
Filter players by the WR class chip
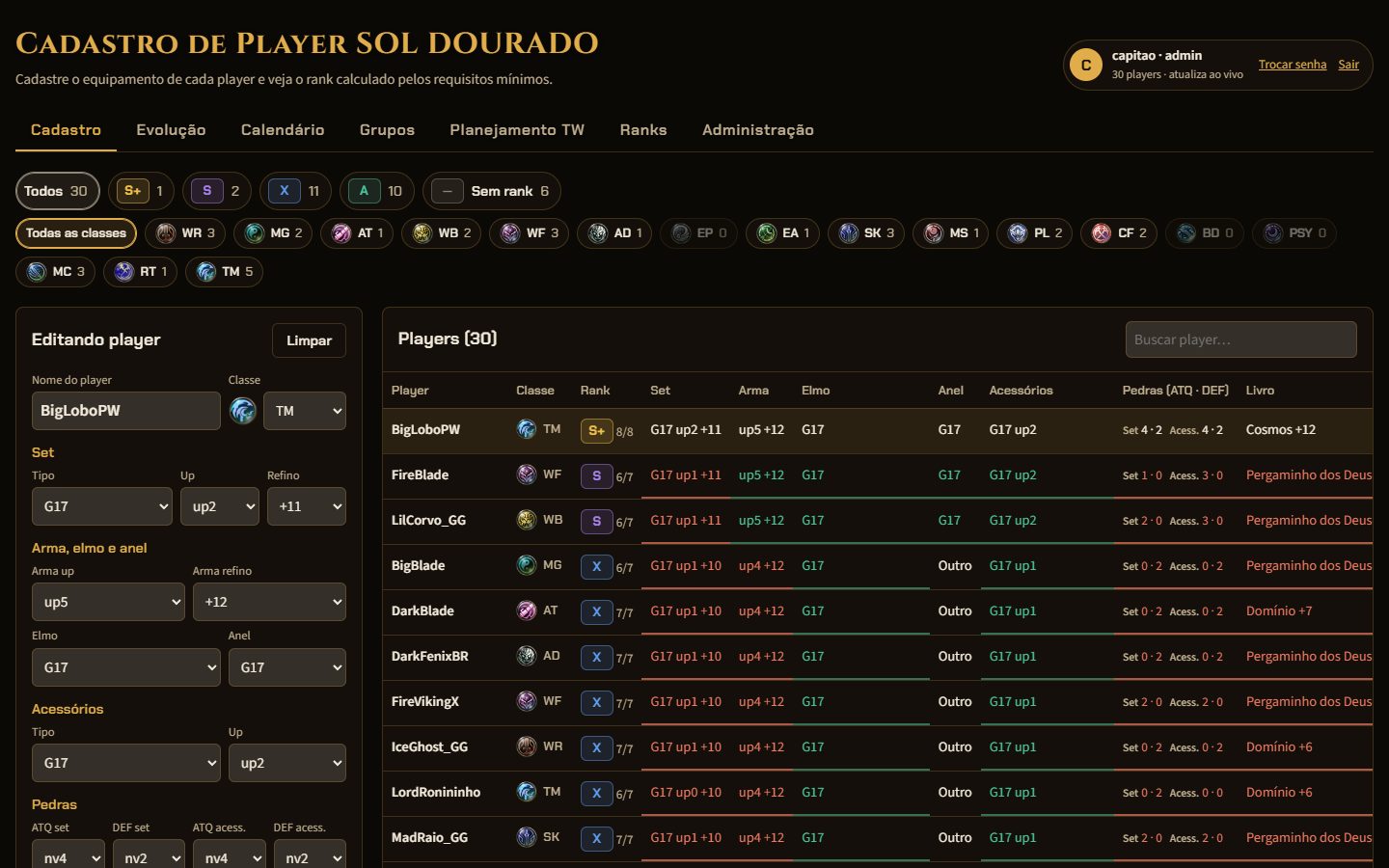tap(185, 233)
